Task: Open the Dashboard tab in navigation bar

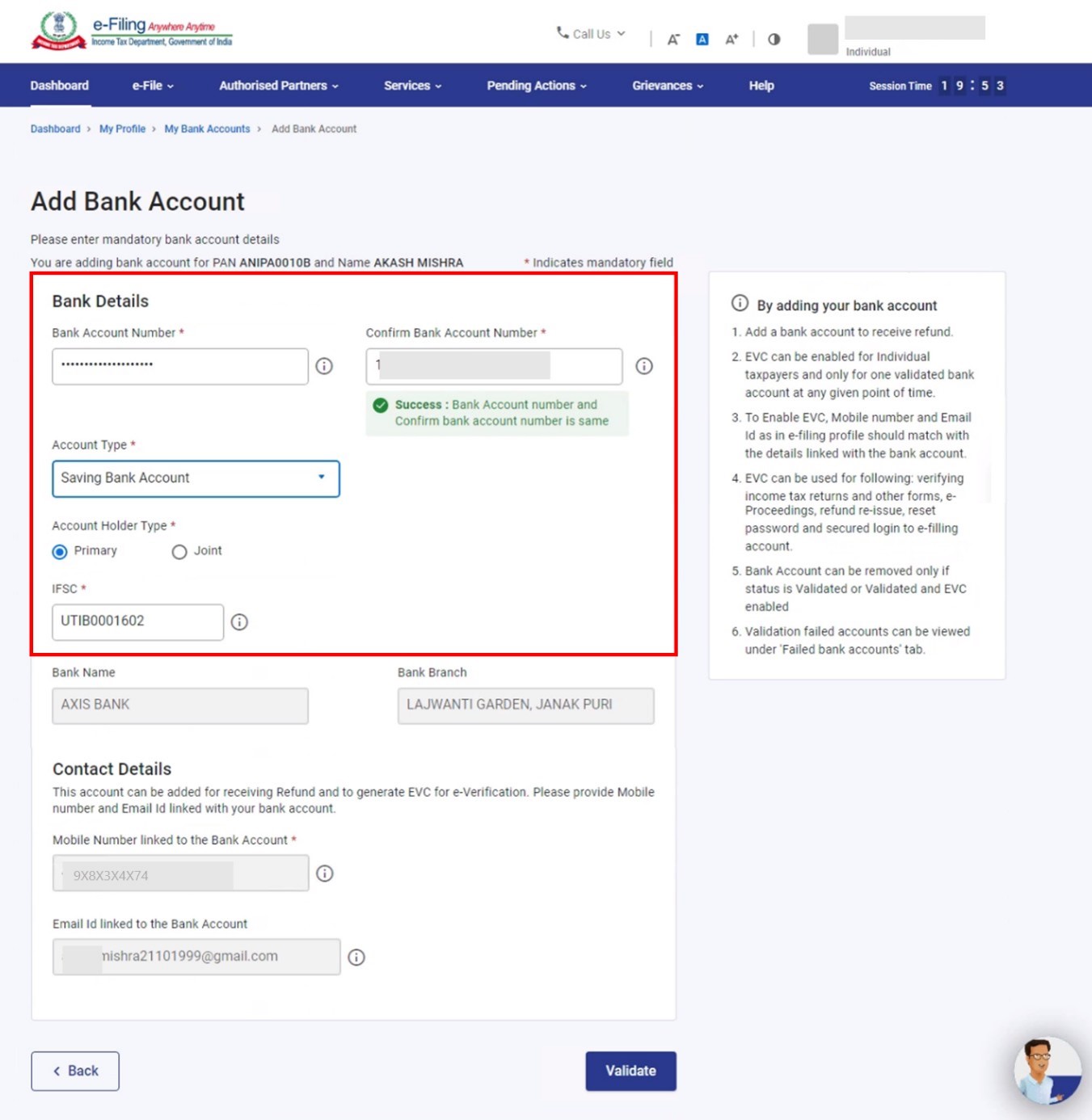Action: pyautogui.click(x=60, y=86)
